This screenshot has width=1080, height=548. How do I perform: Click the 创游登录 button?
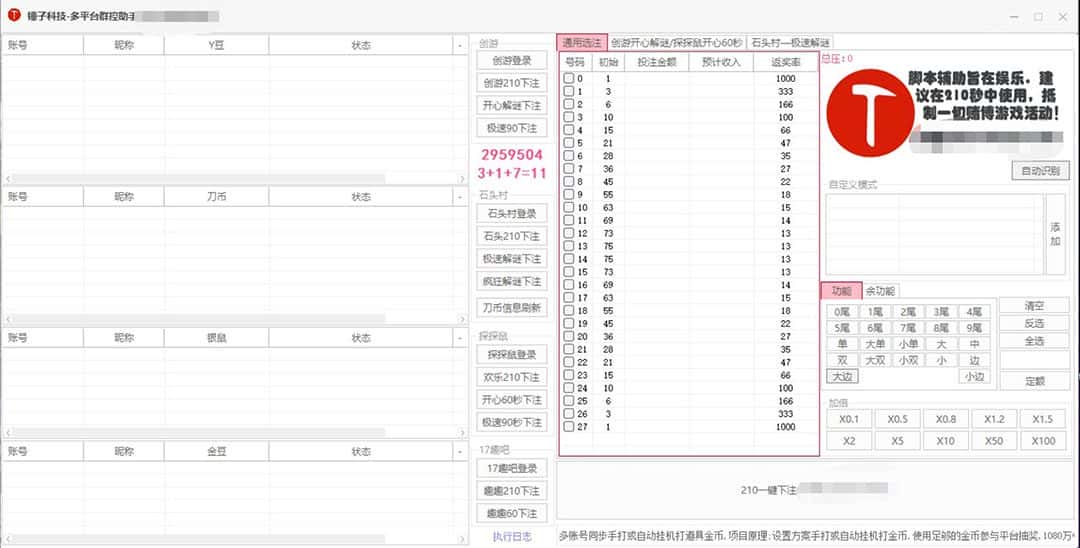(x=512, y=61)
